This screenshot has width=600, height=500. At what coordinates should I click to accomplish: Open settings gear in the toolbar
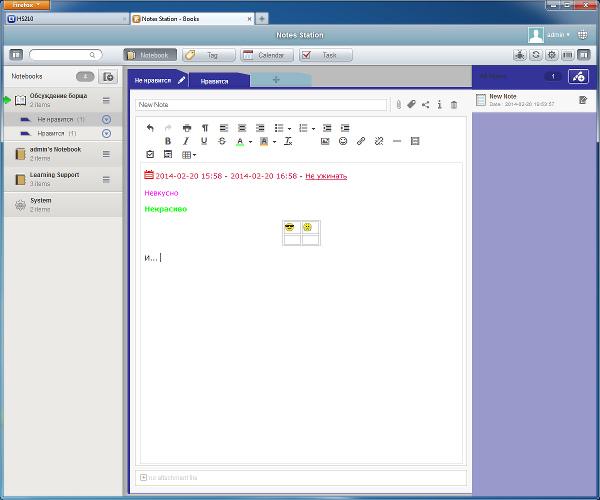(x=552, y=55)
